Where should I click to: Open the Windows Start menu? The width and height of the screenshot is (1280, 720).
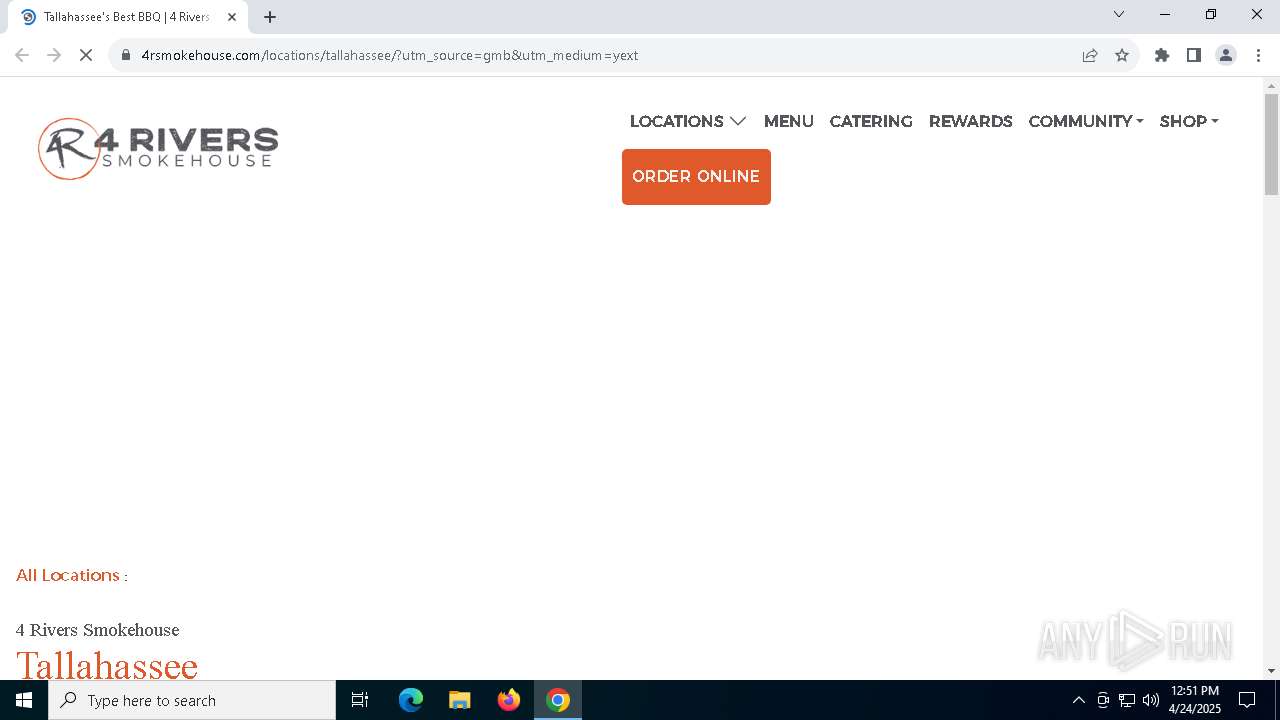tap(24, 700)
